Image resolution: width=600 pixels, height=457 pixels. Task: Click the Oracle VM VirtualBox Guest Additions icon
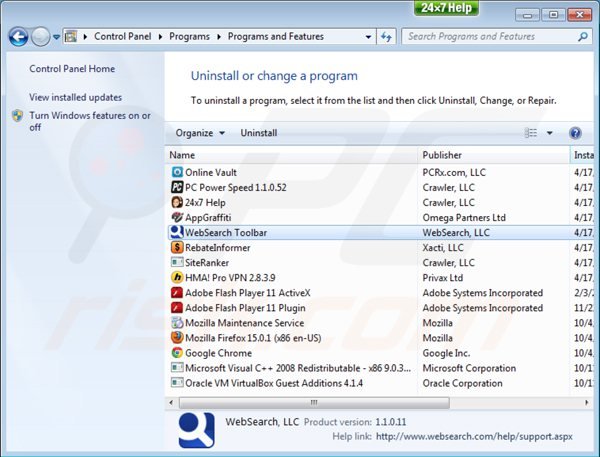coord(177,383)
